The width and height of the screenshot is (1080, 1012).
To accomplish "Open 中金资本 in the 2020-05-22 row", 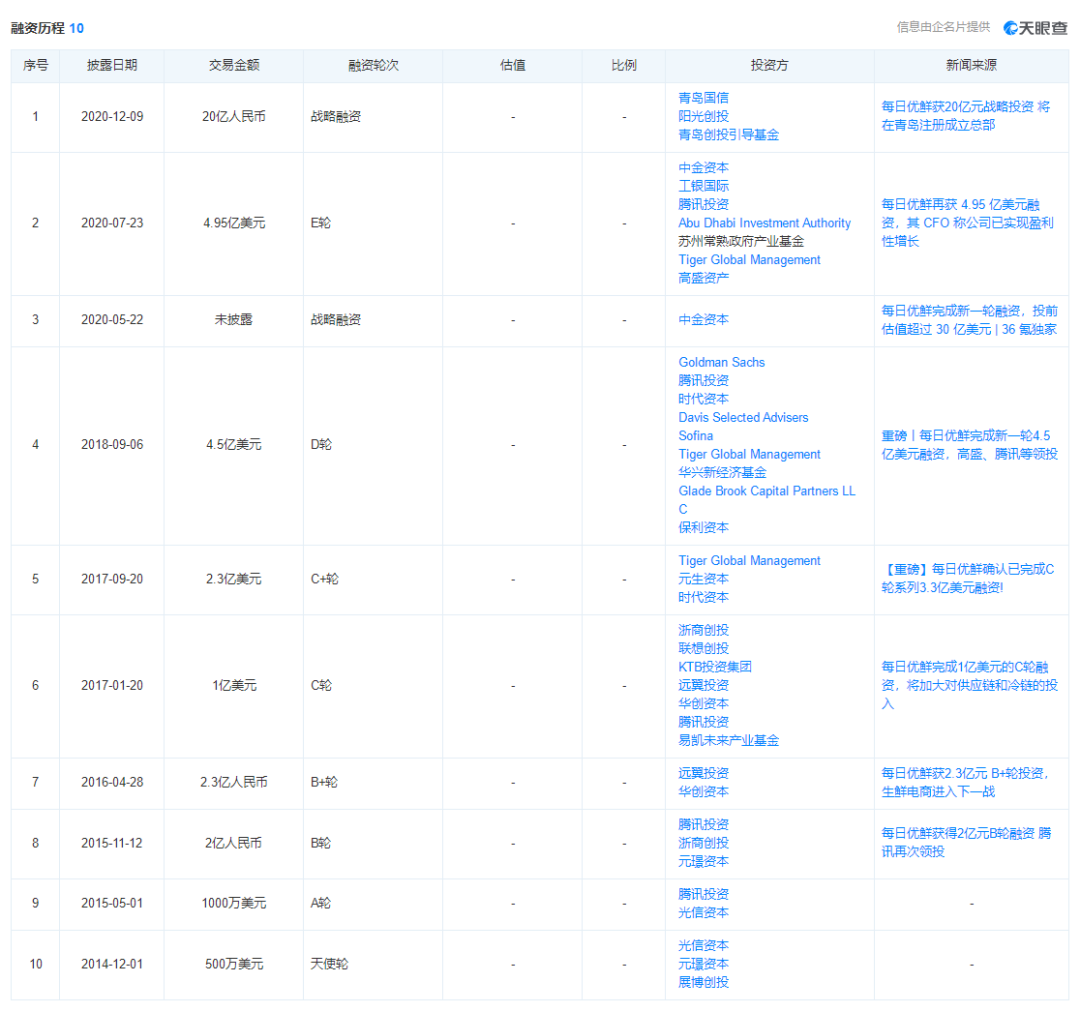I will (703, 320).
